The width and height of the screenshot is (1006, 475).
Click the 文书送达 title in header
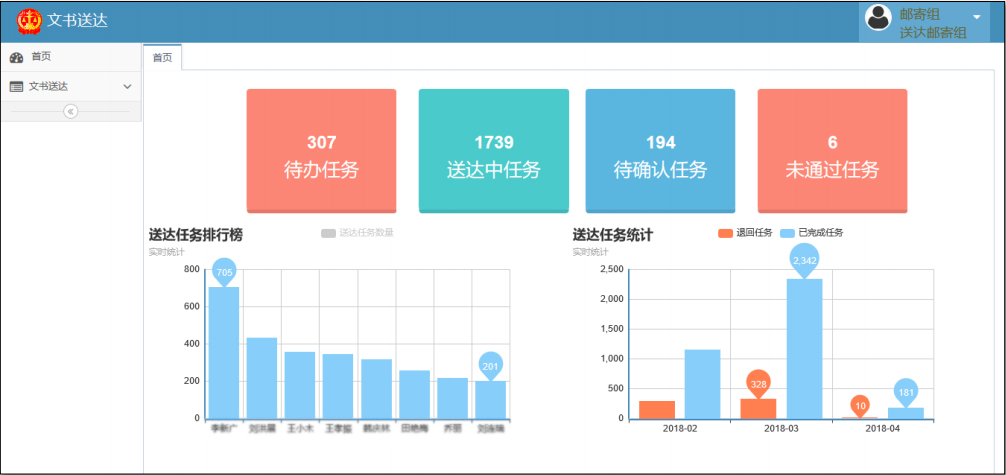pyautogui.click(x=78, y=21)
